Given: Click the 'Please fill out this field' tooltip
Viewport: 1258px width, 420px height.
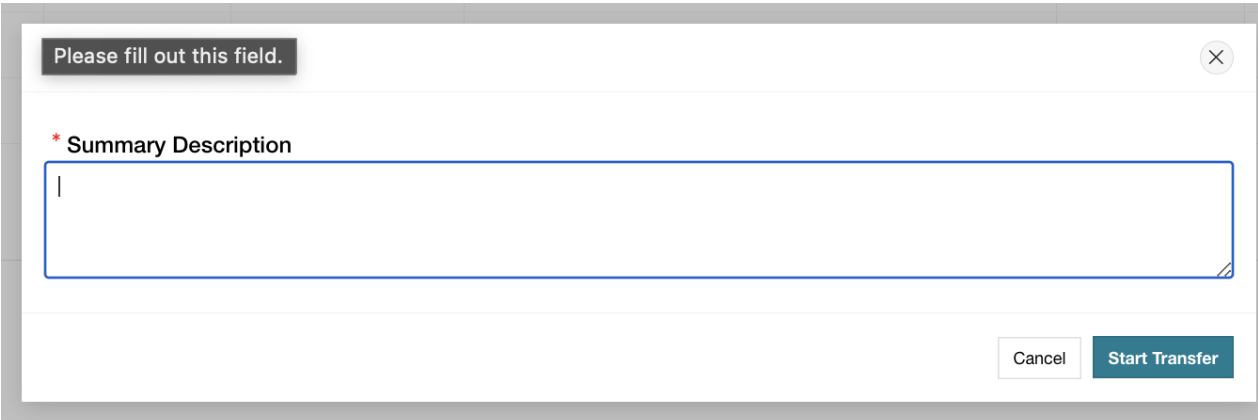Looking at the screenshot, I should pyautogui.click(x=168, y=57).
